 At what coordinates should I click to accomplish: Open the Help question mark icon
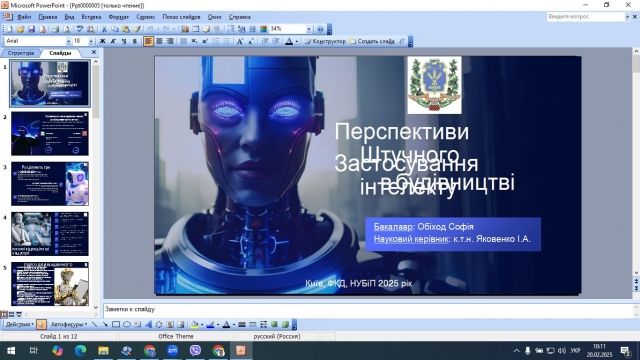(320, 29)
